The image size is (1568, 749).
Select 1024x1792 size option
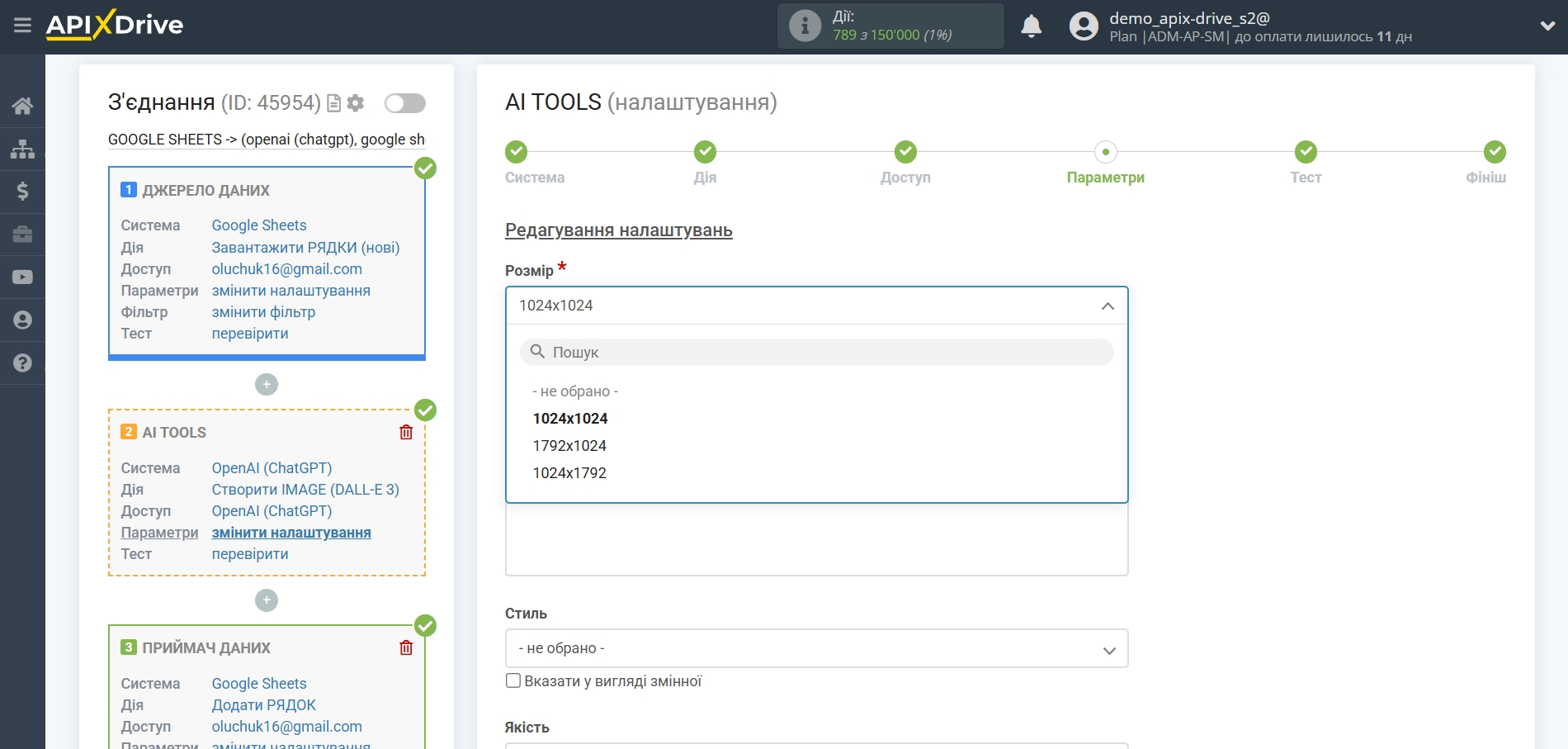click(569, 473)
